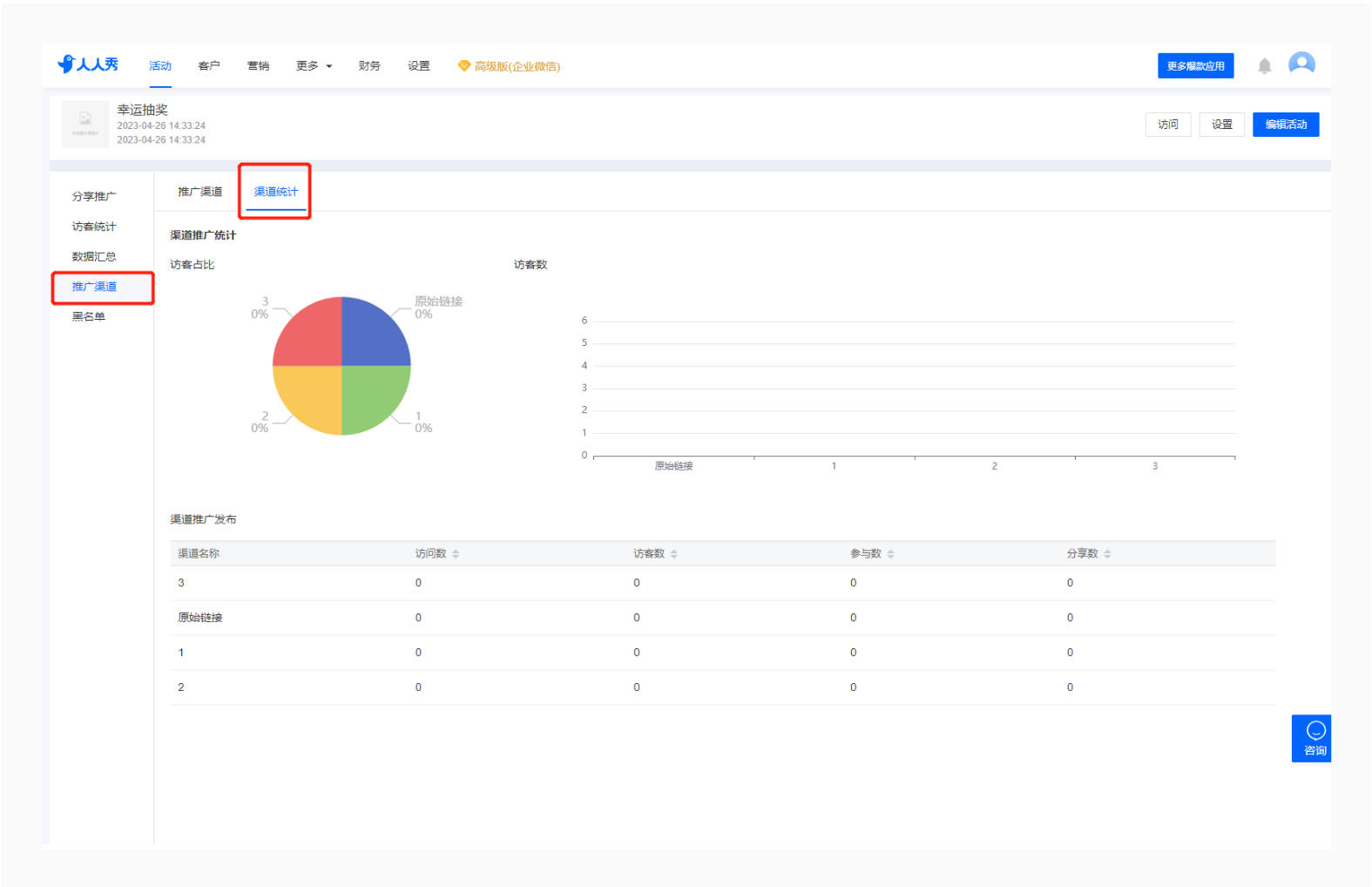
Task: Select the 渠道统计 tab
Action: 275,192
